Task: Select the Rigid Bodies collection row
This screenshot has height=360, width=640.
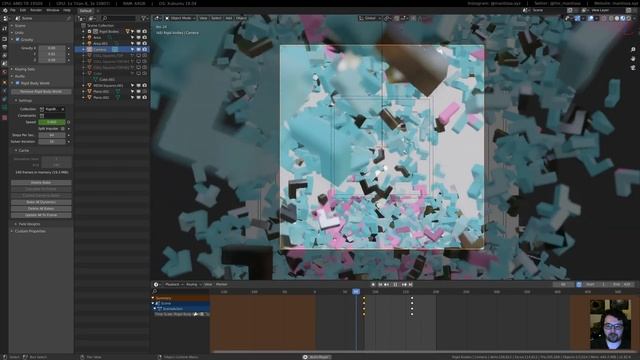Action: (112, 31)
